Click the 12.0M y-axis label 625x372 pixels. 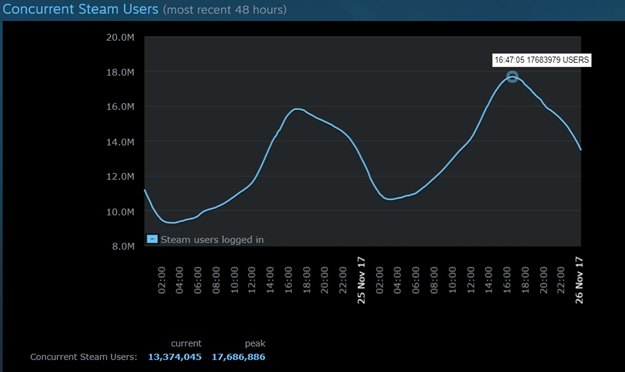(120, 177)
